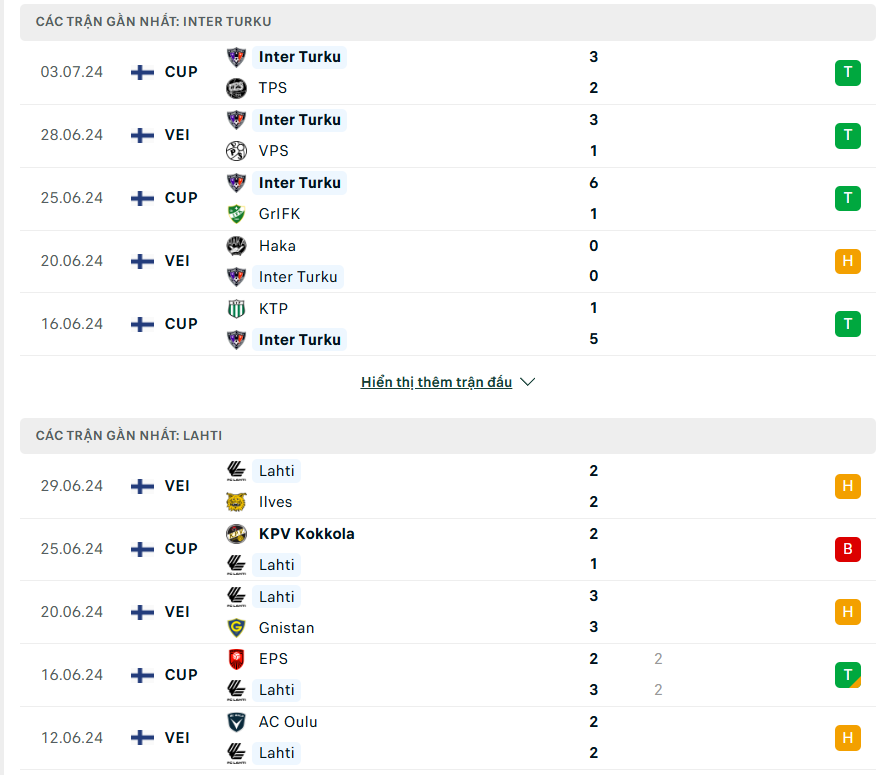Click the KTP striped crest icon
Screen dimensions: 878x775
[x=236, y=309]
